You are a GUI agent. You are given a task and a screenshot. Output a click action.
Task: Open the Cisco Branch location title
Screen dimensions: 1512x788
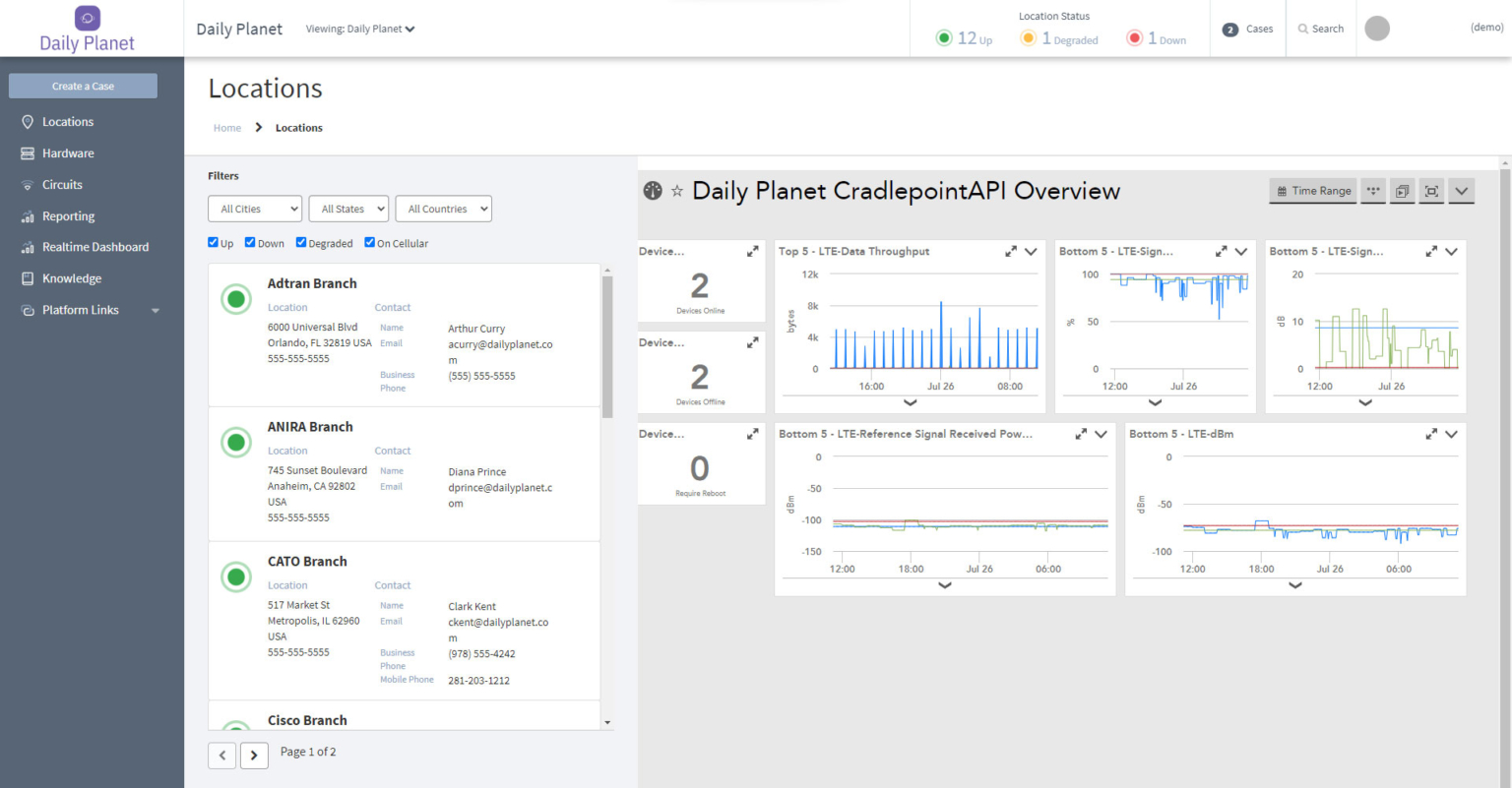pos(307,720)
